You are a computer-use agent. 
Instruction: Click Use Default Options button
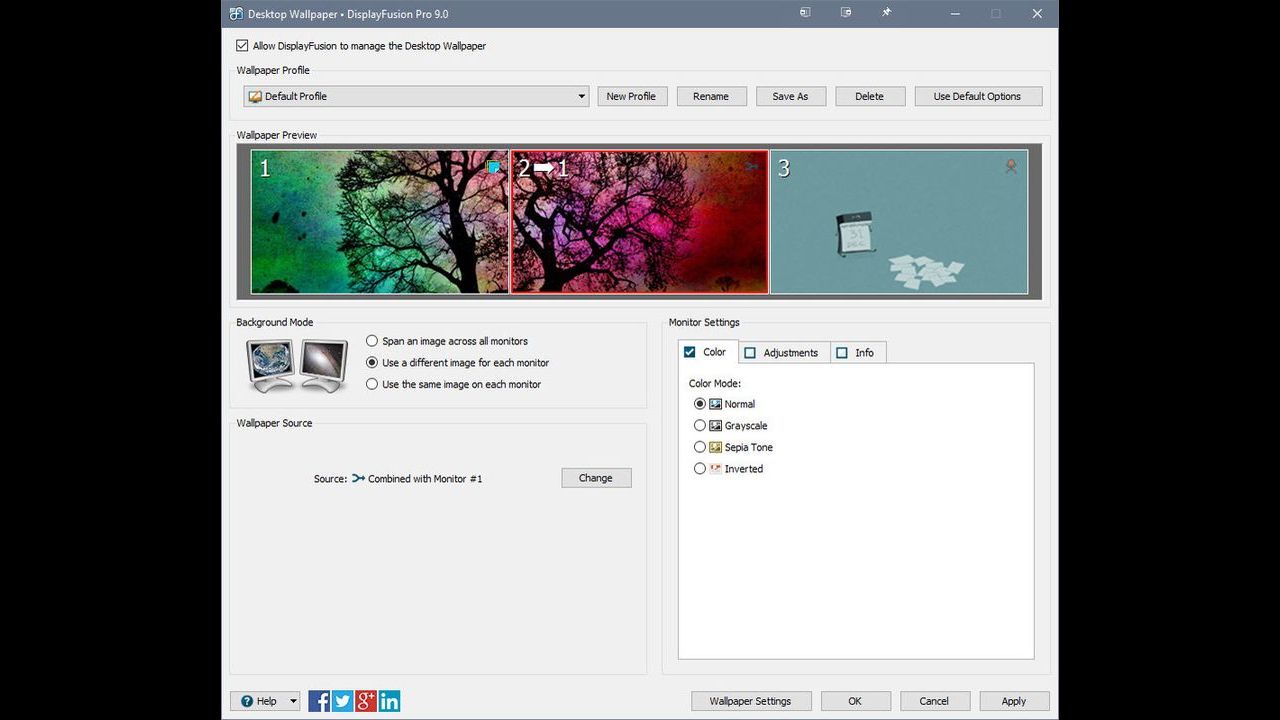(x=977, y=96)
